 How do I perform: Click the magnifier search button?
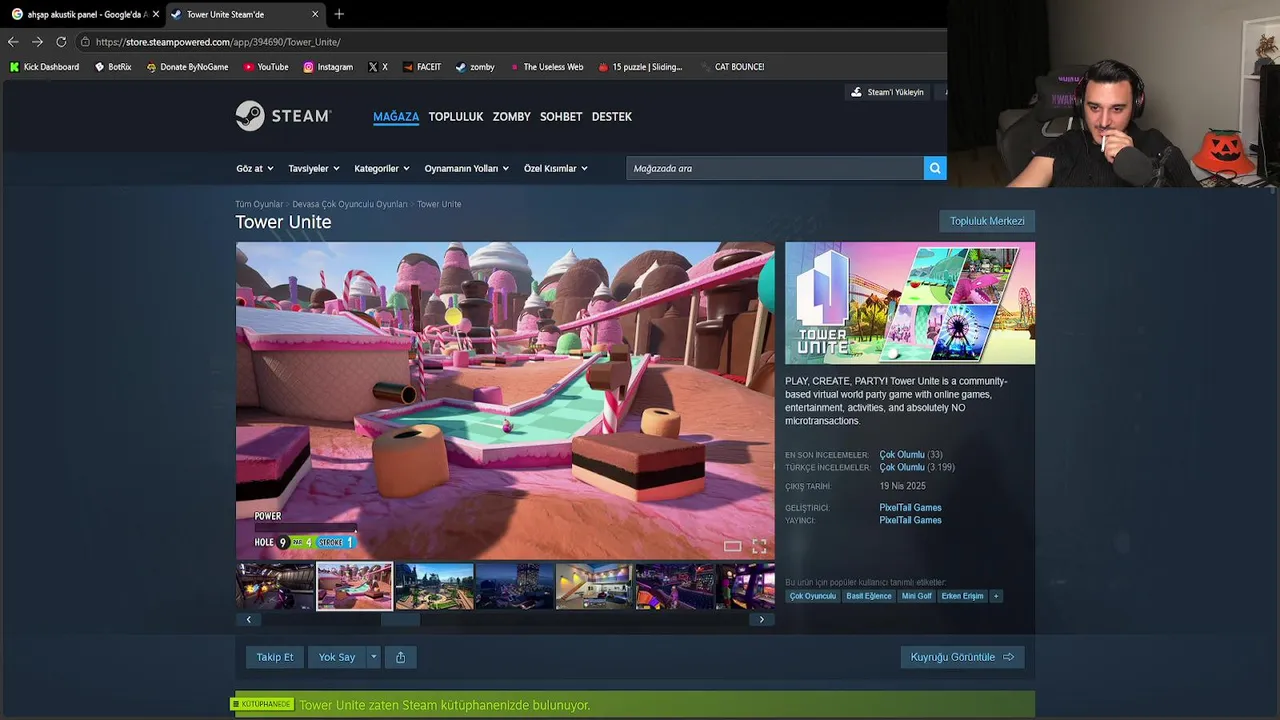click(935, 168)
